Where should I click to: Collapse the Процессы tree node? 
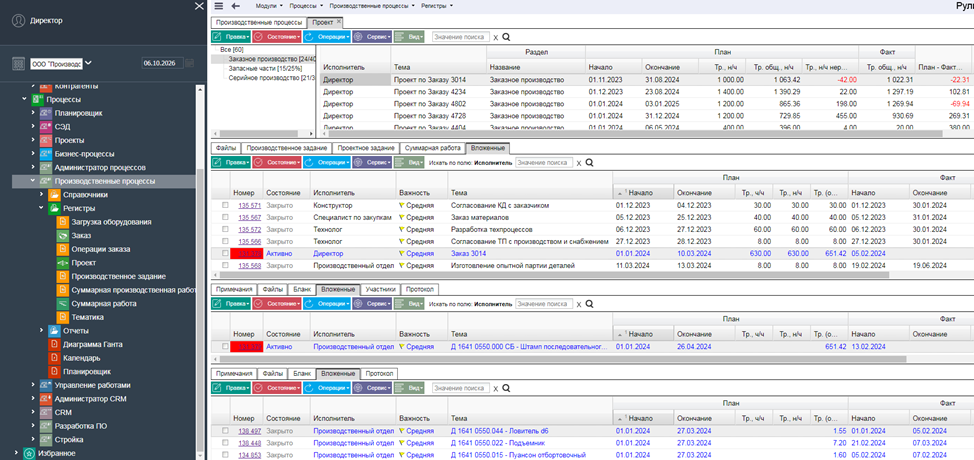[24, 99]
